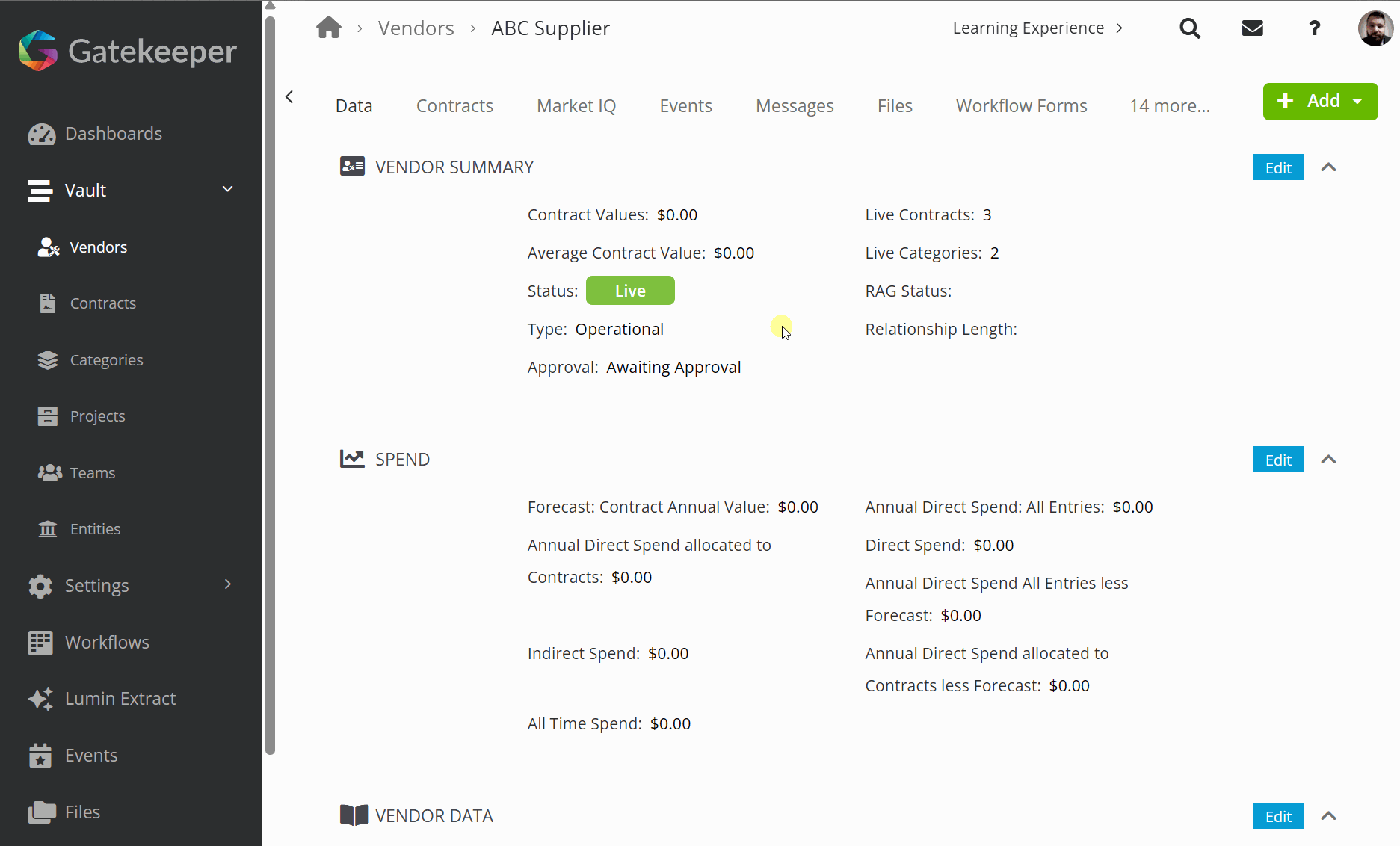The width and height of the screenshot is (1400, 846).
Task: Open the messages envelope icon
Action: click(1252, 28)
